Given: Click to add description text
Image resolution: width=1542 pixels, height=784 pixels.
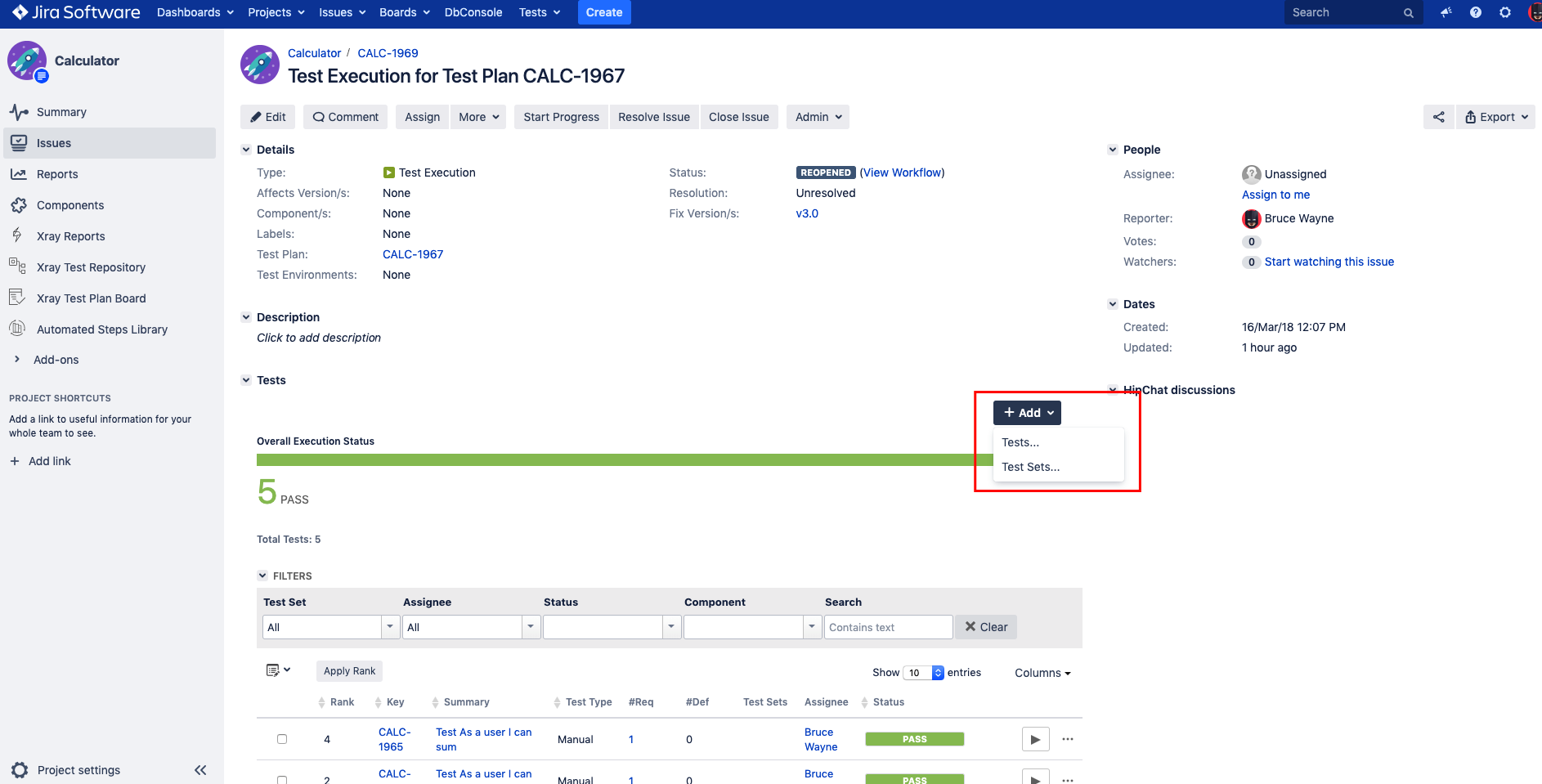Looking at the screenshot, I should pos(319,338).
